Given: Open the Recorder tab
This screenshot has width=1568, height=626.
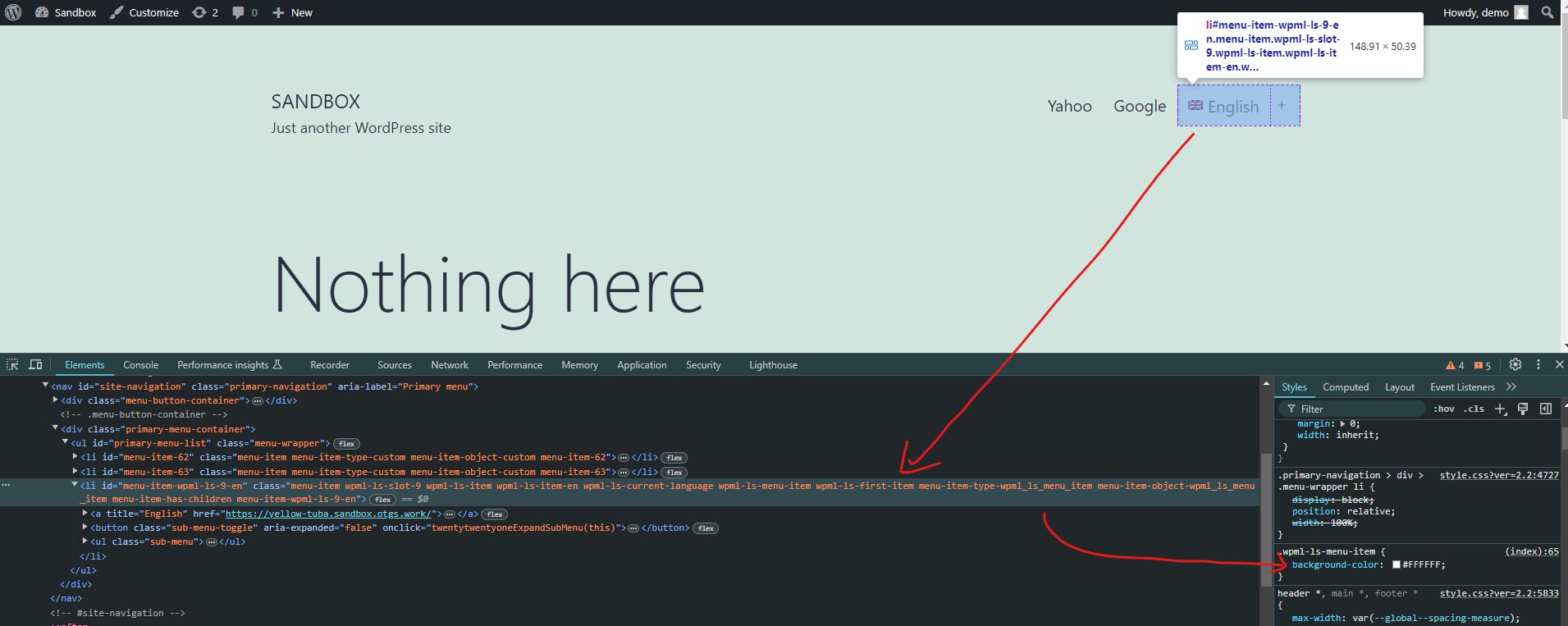Looking at the screenshot, I should tap(330, 365).
